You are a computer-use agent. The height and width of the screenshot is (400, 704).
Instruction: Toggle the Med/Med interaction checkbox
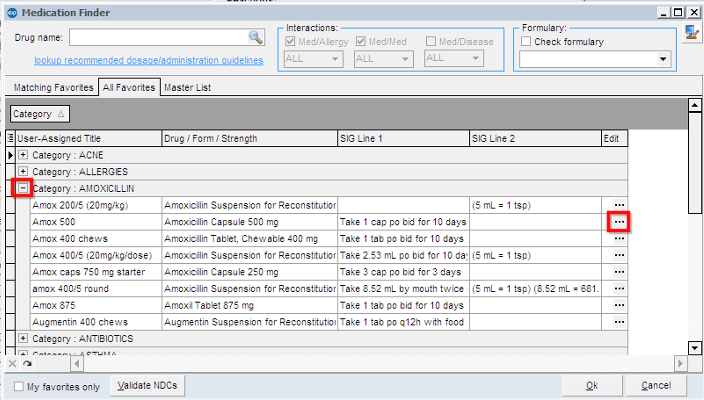361,41
